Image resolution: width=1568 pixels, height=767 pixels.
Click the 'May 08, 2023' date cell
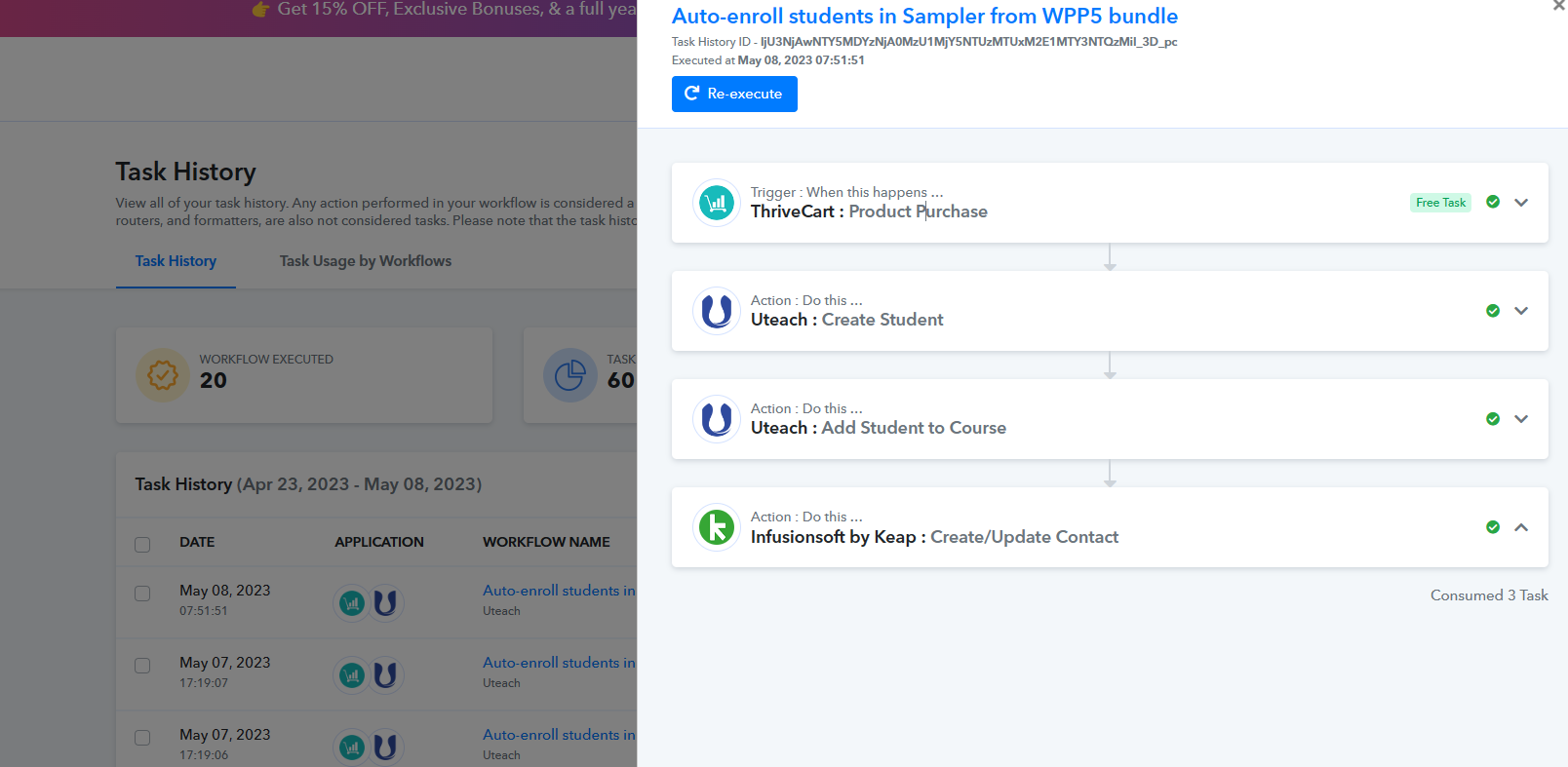(225, 591)
